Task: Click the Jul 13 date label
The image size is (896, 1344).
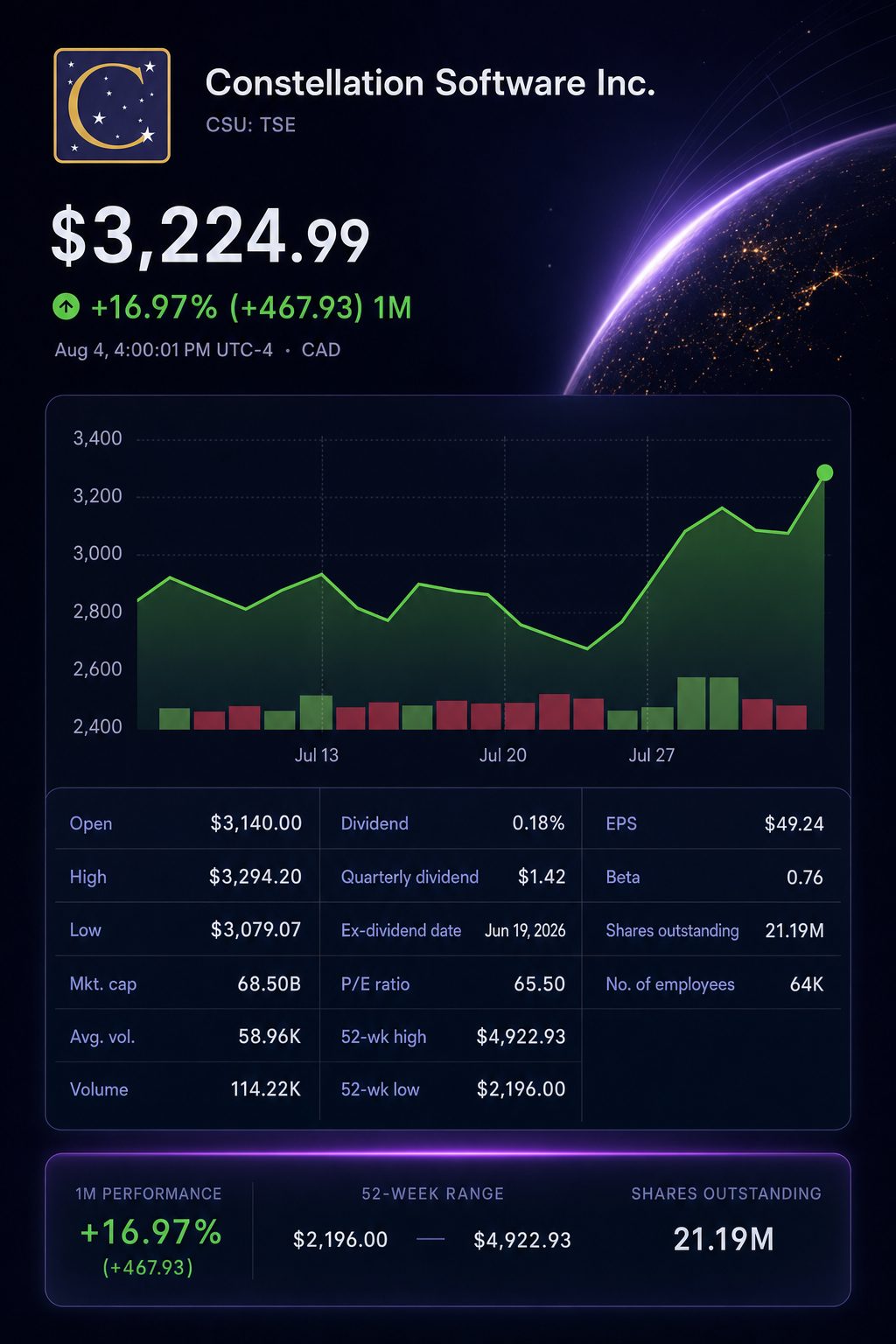Action: coord(317,755)
